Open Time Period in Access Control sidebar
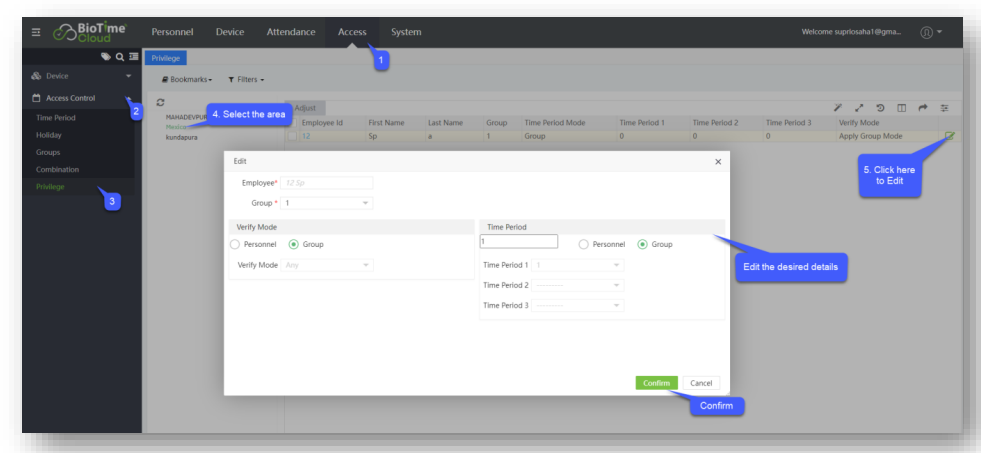The width and height of the screenshot is (981, 453). point(56,118)
